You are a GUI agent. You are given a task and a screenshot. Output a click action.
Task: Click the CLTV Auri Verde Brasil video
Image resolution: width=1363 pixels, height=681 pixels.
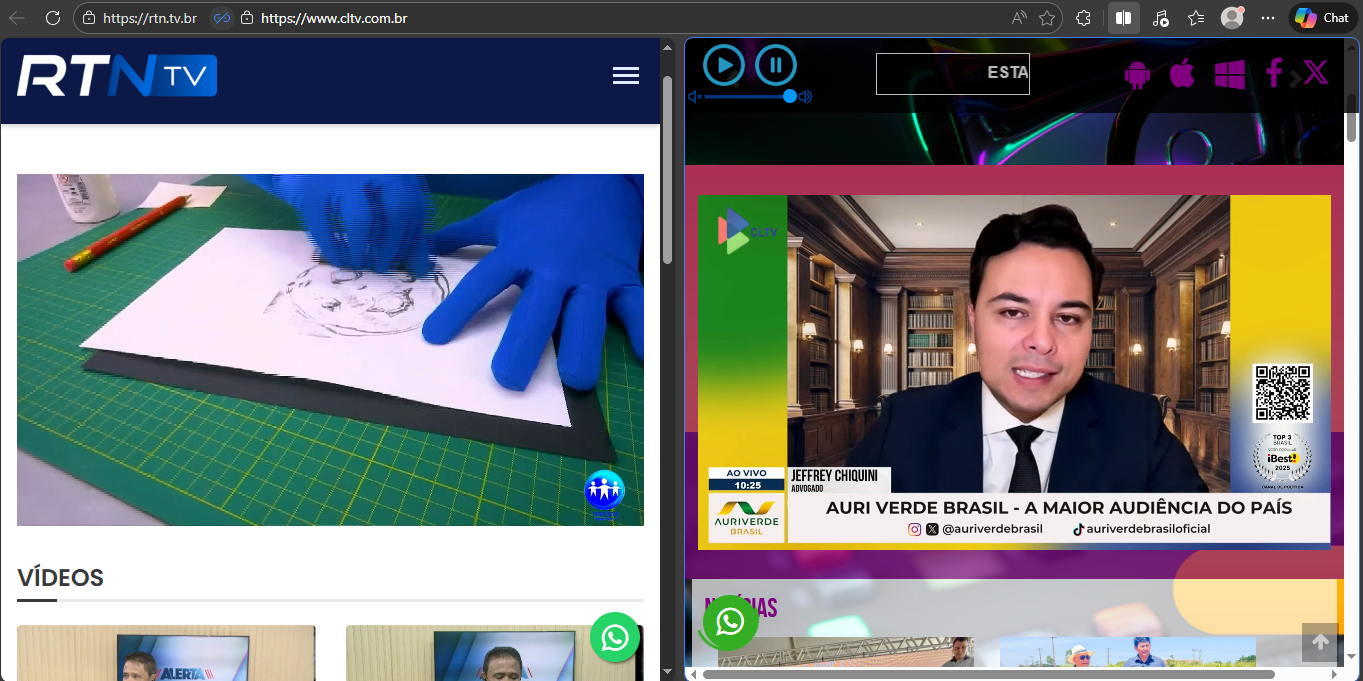click(x=1014, y=372)
